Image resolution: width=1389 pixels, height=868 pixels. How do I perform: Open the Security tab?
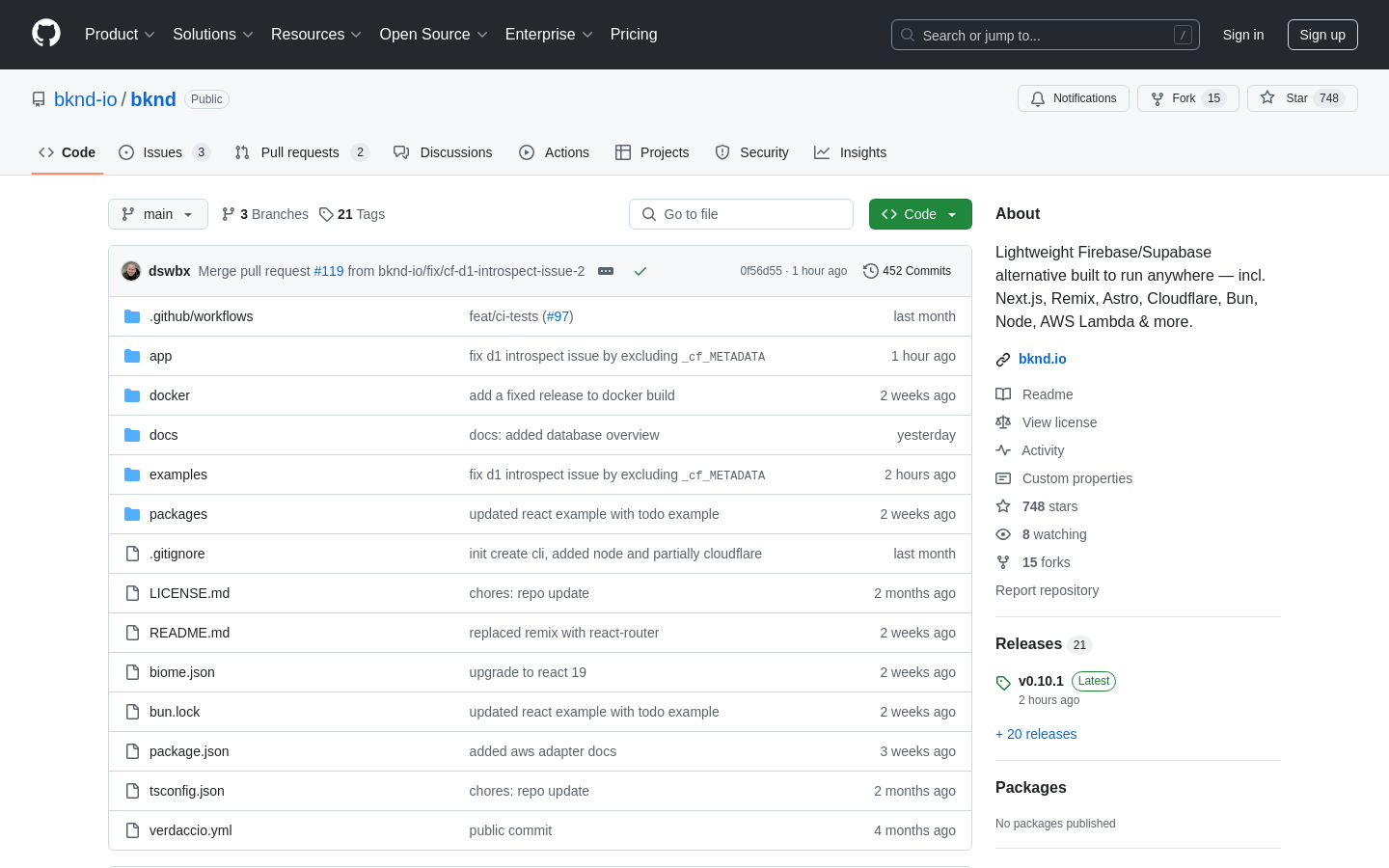tap(751, 152)
